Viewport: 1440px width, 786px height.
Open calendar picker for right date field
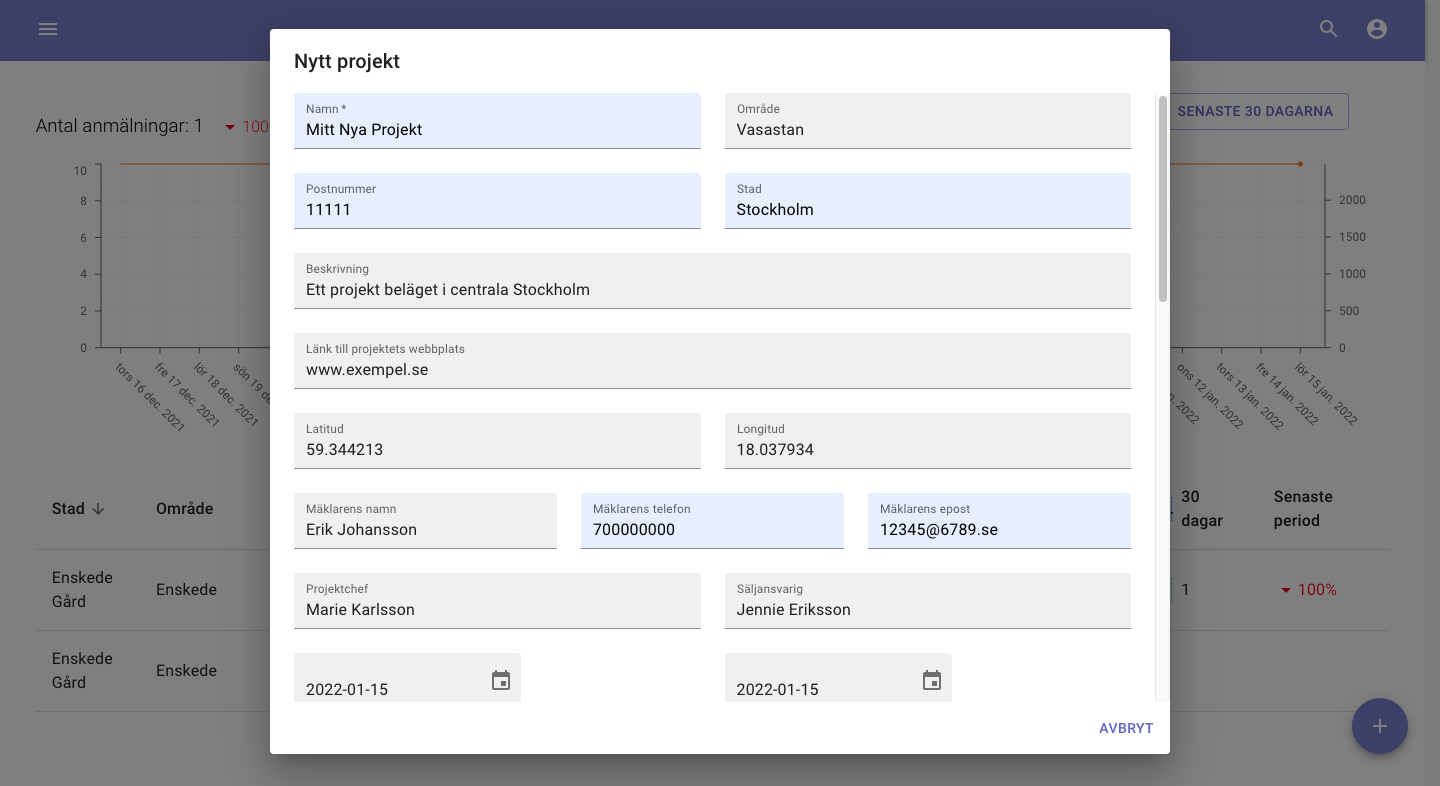coord(932,681)
